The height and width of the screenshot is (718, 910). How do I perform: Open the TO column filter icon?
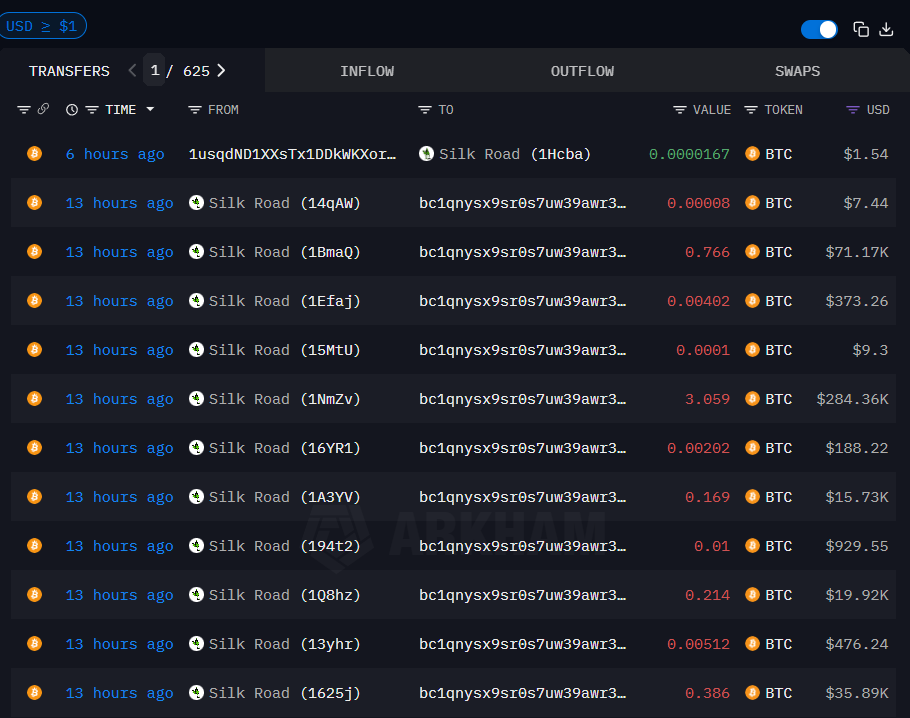[x=425, y=110]
